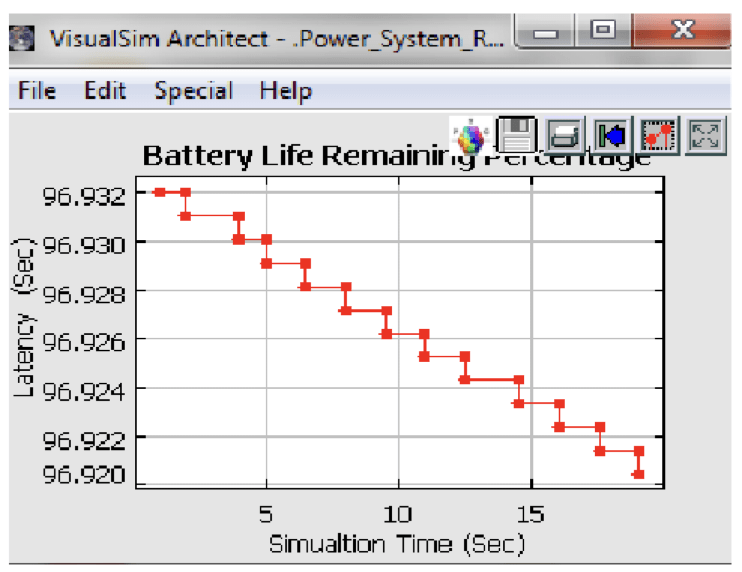Image resolution: width=742 pixels, height=572 pixels.
Task: Click the lowest data point near 96.920
Action: pyautogui.click(x=638, y=474)
